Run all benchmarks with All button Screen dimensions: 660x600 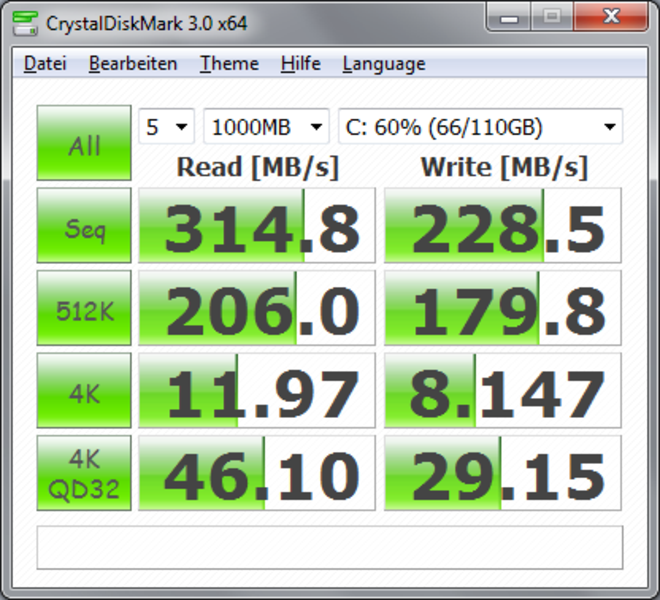[84, 143]
